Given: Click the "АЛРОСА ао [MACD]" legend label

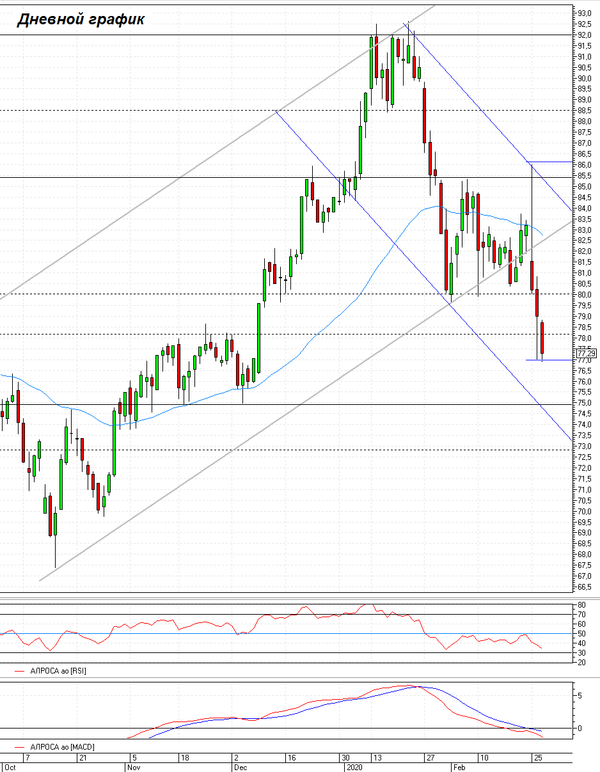Looking at the screenshot, I should (62, 747).
